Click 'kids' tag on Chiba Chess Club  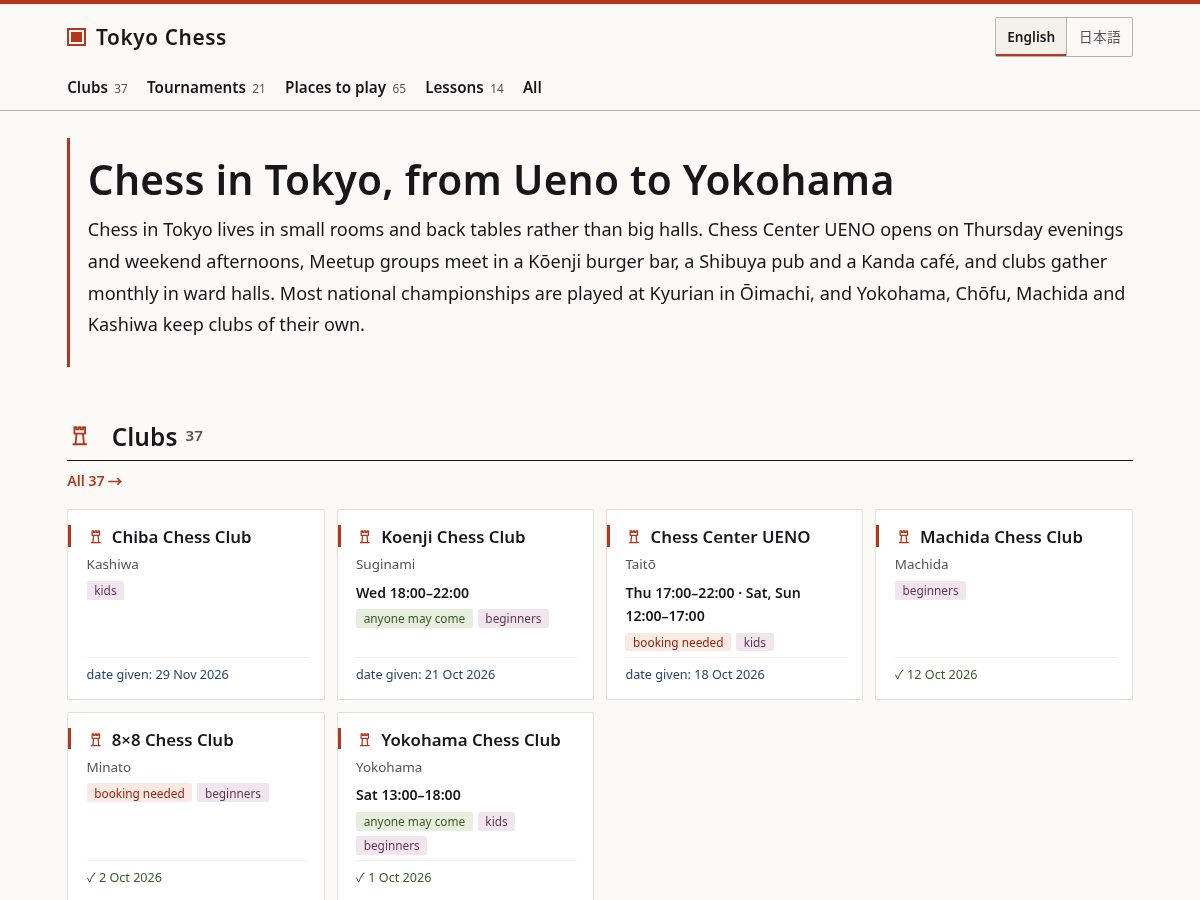(x=105, y=591)
